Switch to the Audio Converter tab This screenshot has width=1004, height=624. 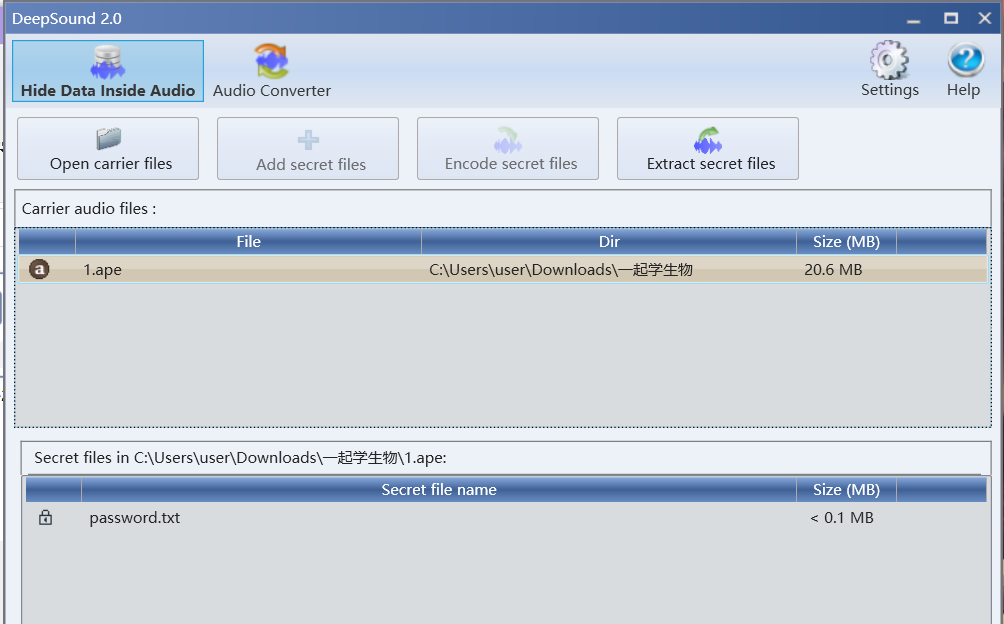[x=271, y=71]
